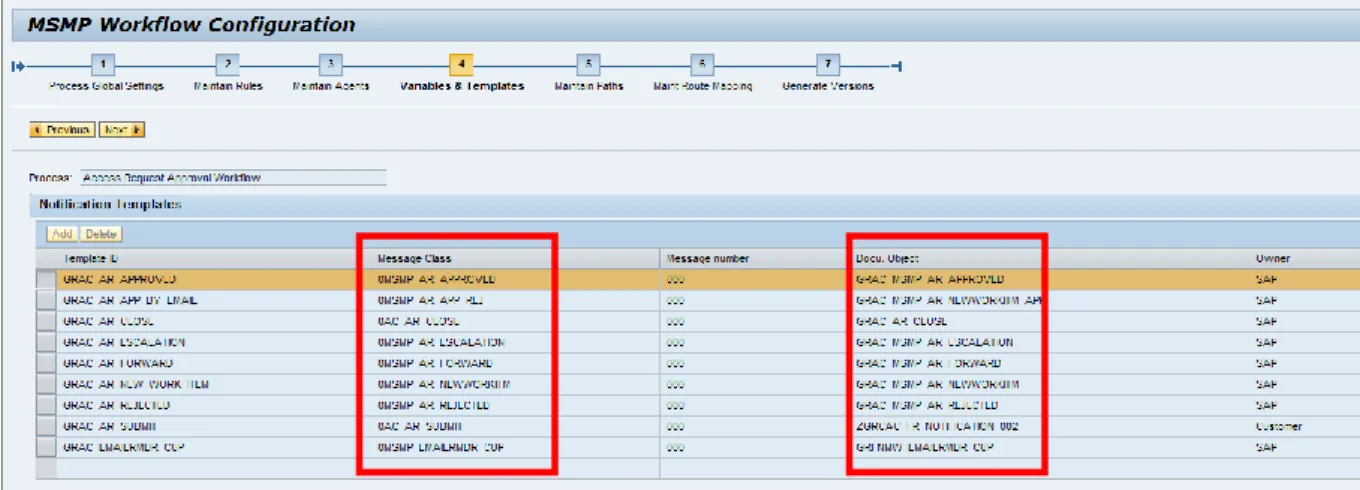Go to step 7 Generate Versions

click(827, 64)
